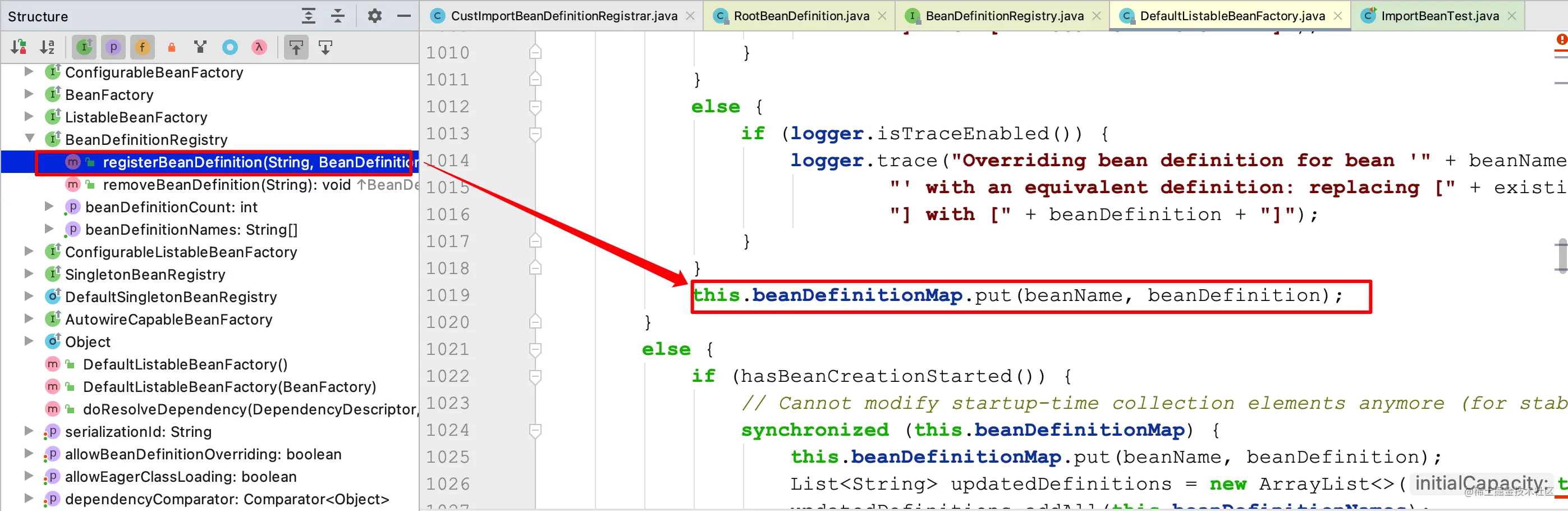Image resolution: width=1568 pixels, height=511 pixels.
Task: Click line number 1019 in gutter
Action: pos(448,295)
